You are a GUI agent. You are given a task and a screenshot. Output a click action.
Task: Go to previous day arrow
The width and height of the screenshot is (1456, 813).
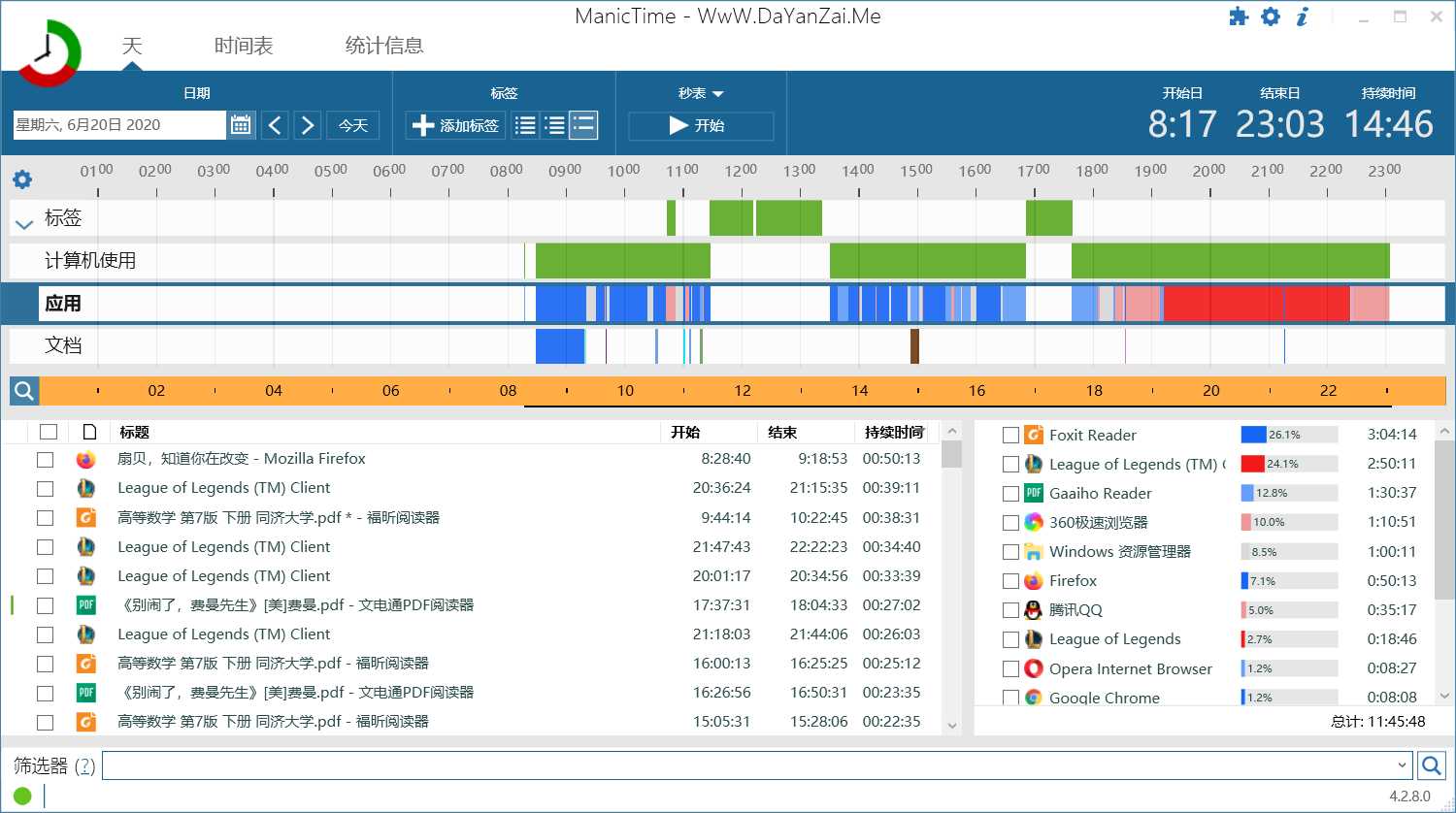pos(275,124)
